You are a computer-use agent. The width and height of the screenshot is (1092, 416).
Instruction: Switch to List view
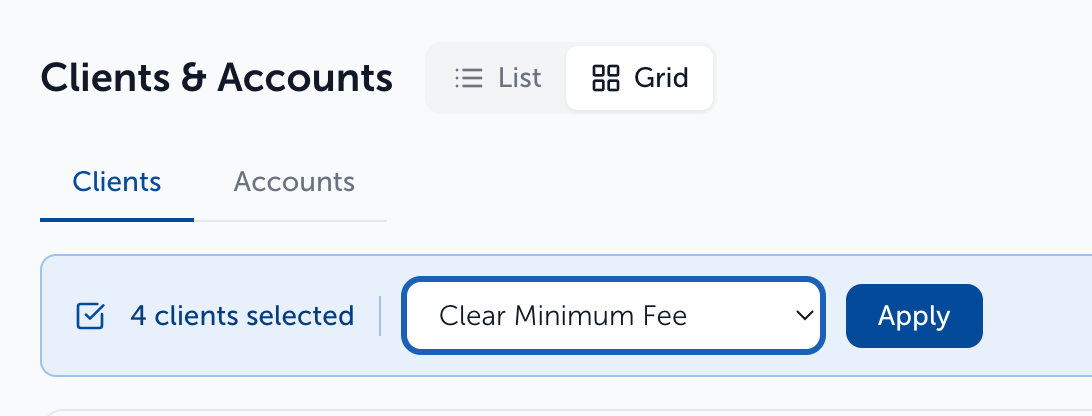[497, 78]
